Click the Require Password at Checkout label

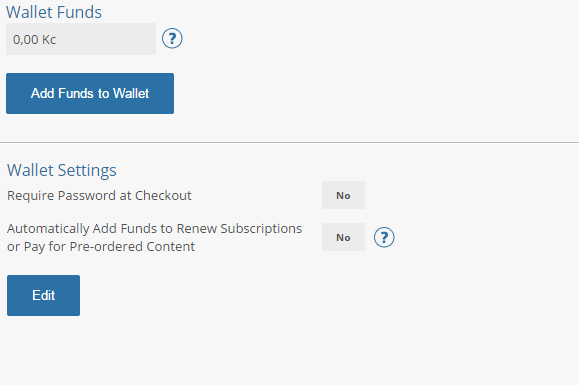click(99, 195)
